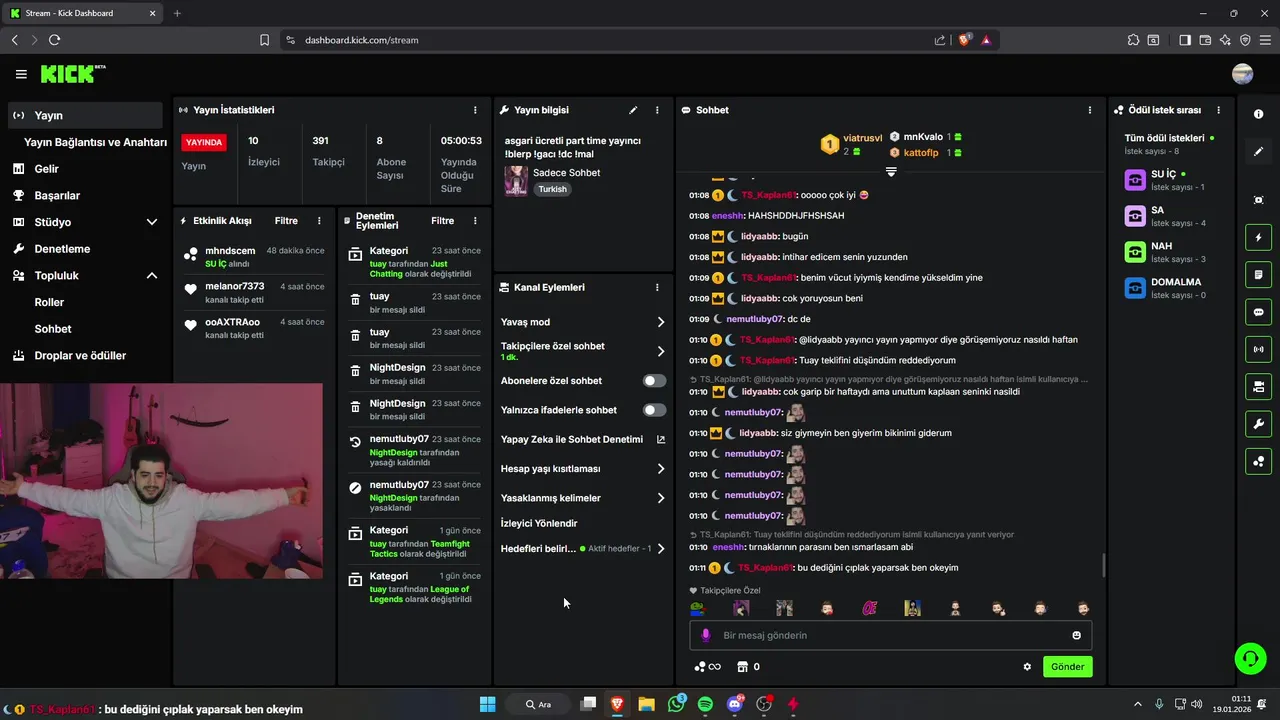1280x720 pixels.
Task: Toggle the broadcast signal widget in the right sidebar
Action: (1258, 349)
